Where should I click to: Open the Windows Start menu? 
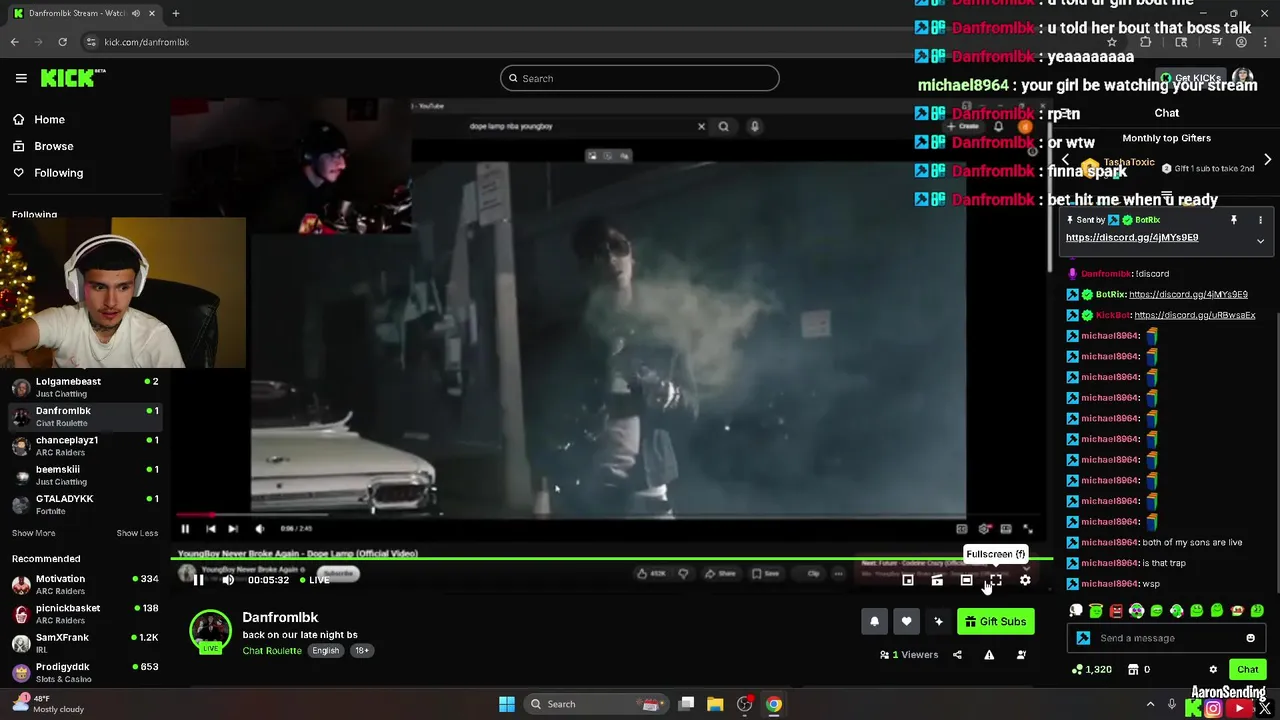507,704
